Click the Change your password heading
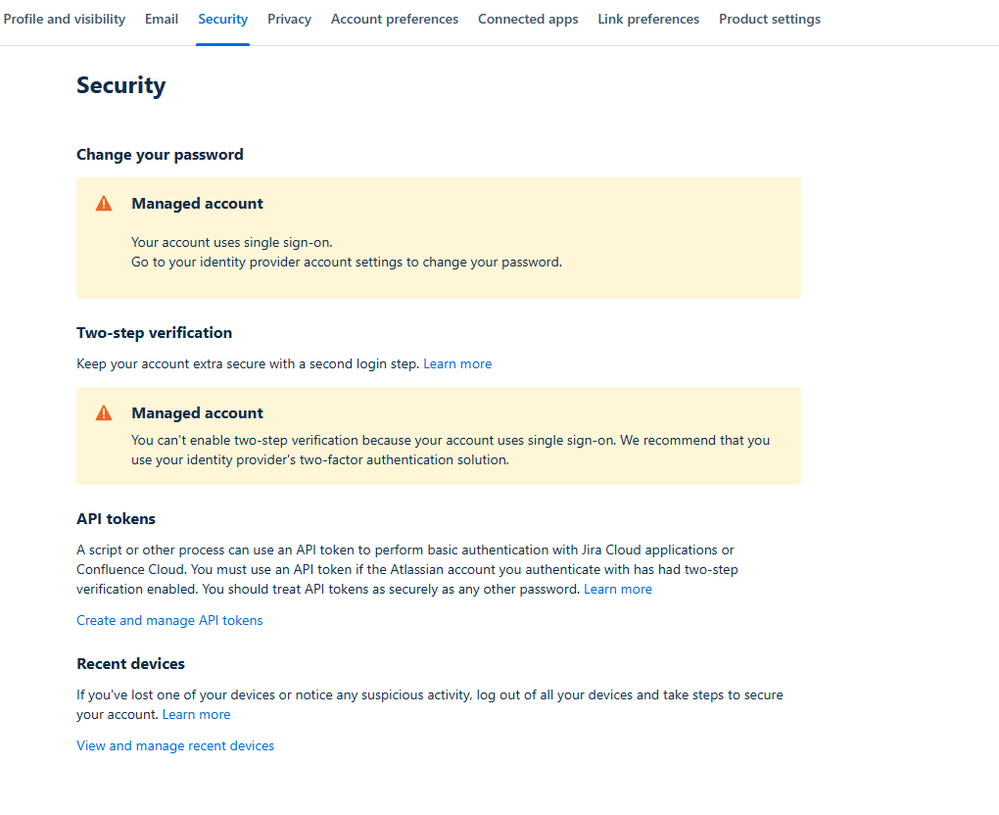Viewport: 999px width, 815px height. pos(160,154)
